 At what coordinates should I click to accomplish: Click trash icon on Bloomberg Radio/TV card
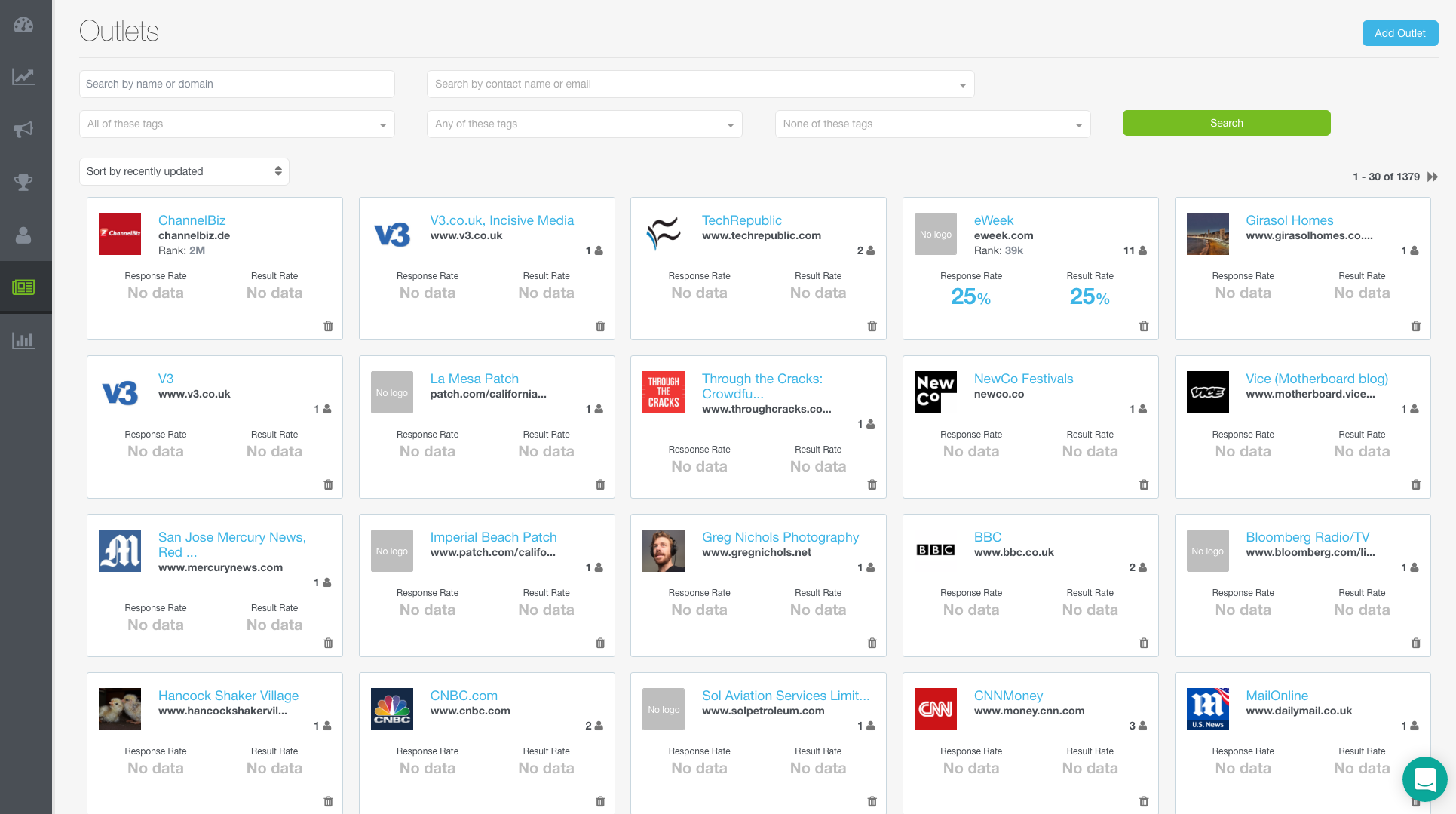tap(1416, 643)
